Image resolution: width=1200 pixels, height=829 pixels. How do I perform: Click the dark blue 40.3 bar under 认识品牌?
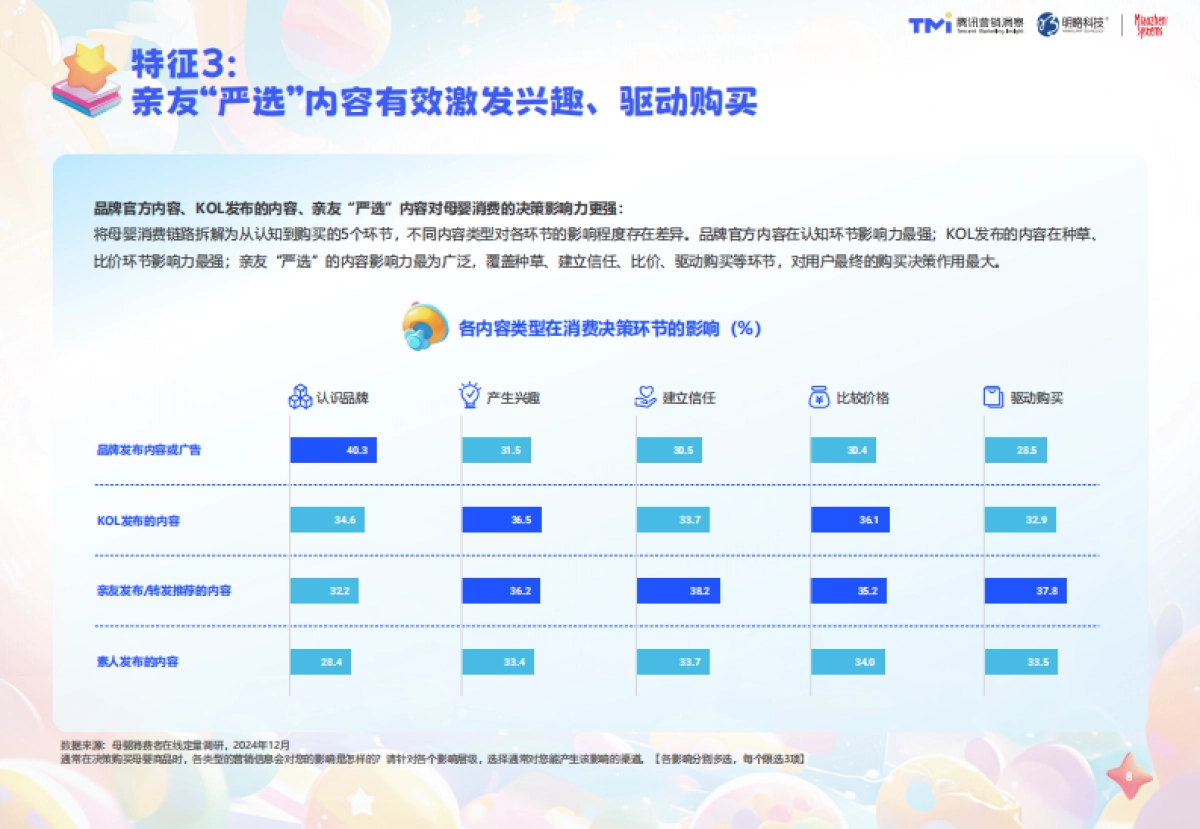333,450
